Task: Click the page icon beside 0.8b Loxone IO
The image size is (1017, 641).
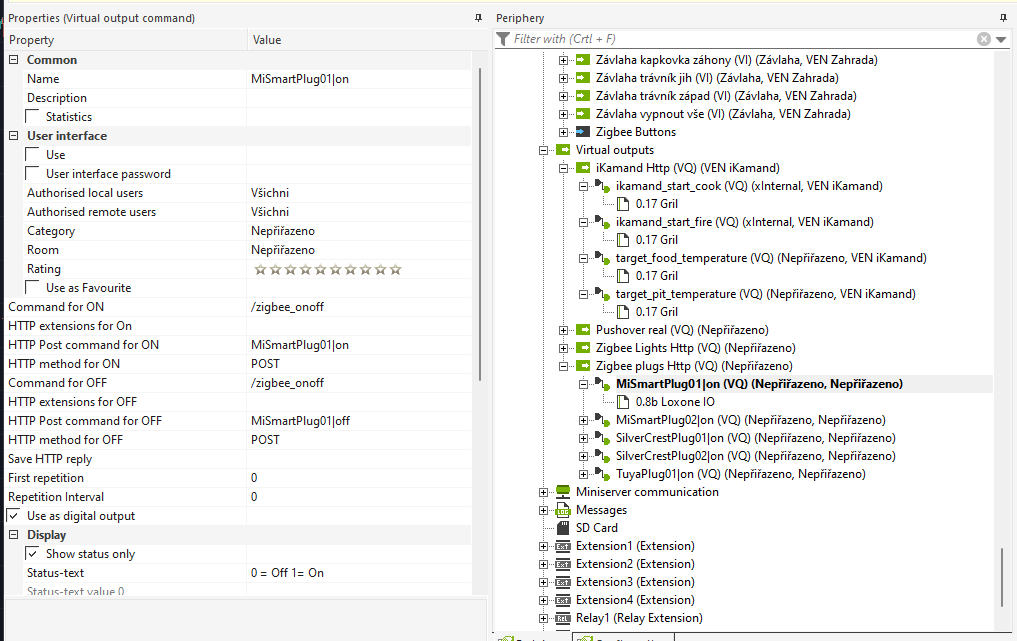Action: 623,402
